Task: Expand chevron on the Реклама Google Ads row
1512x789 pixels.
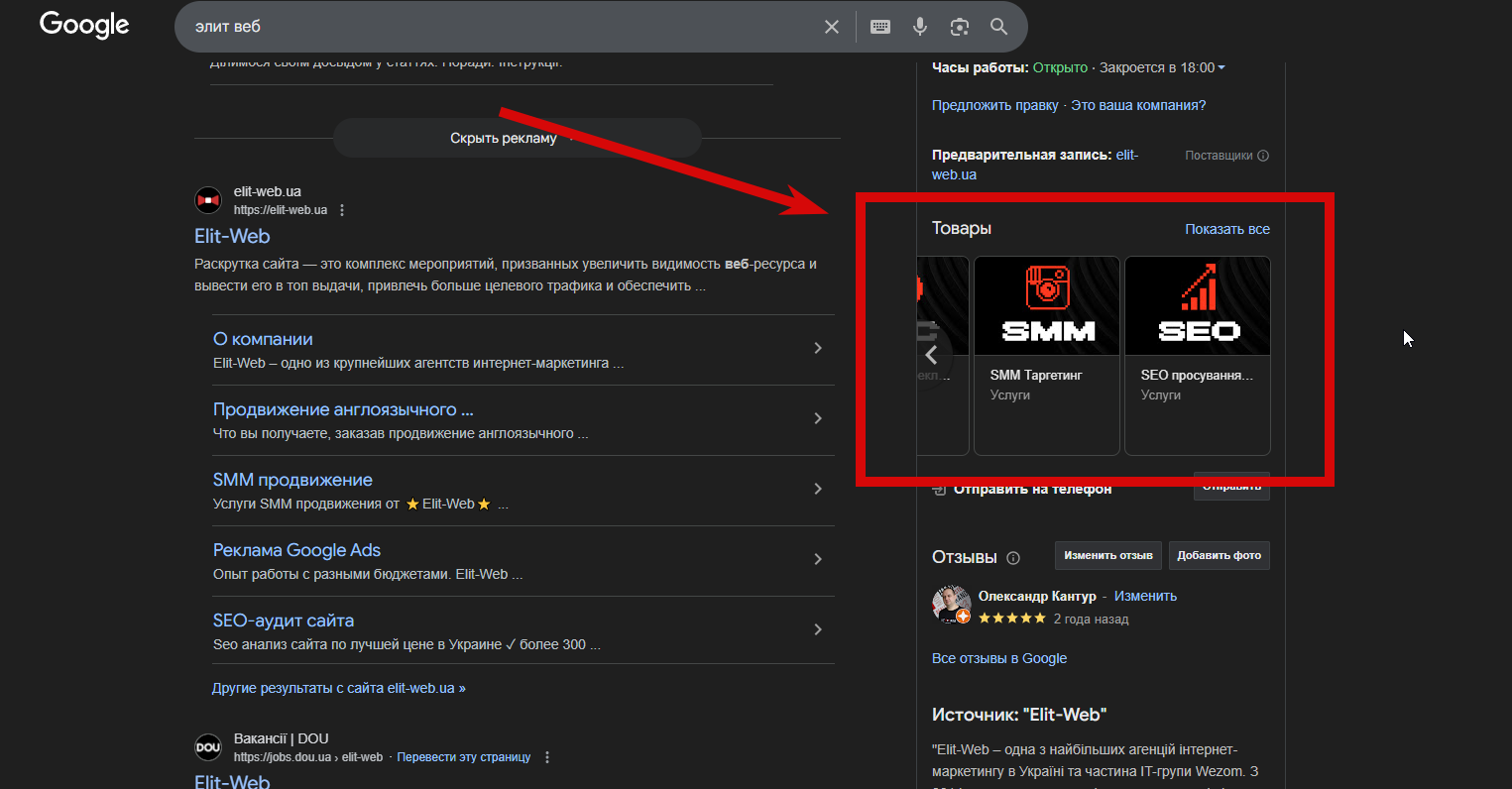Action: [x=818, y=559]
